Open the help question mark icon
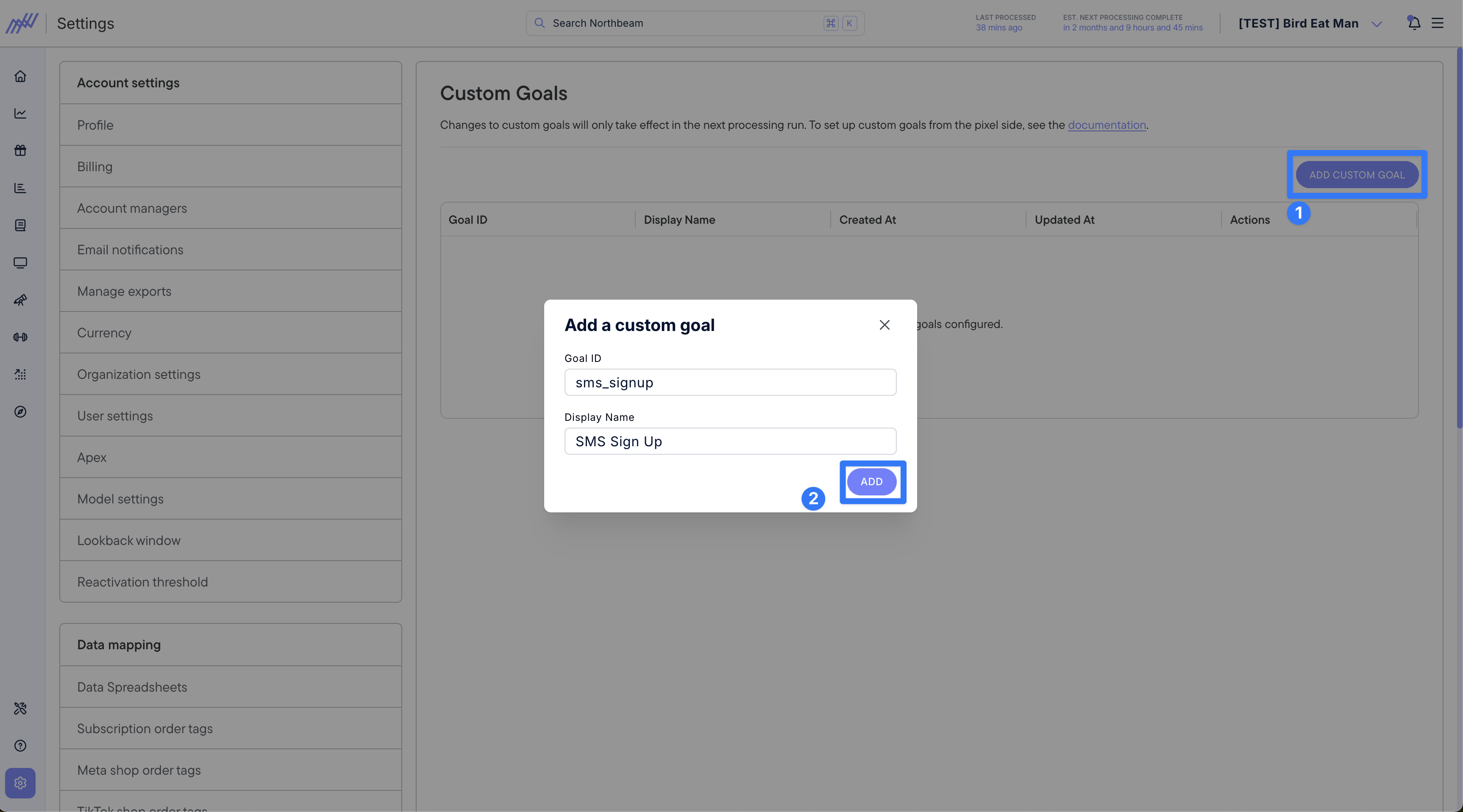Screen dimensions: 1463x812 tap(20, 745)
